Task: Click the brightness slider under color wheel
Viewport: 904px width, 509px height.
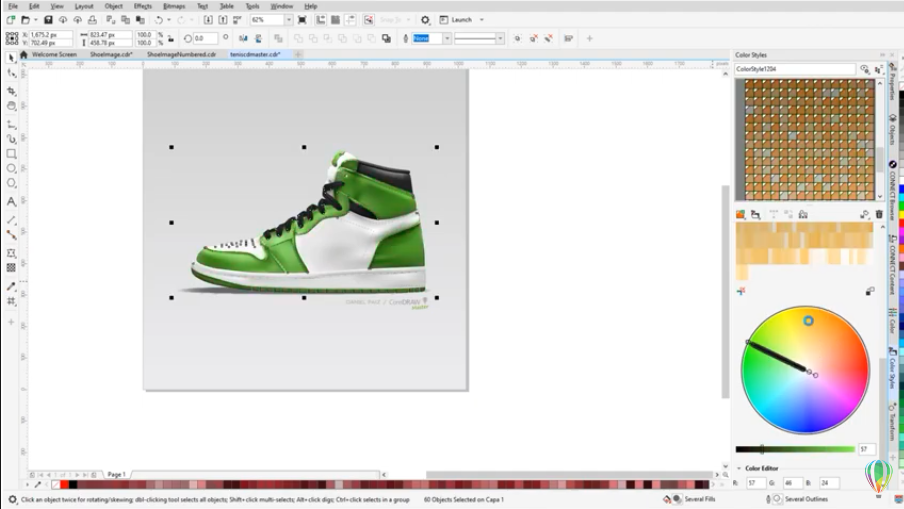Action: (794, 449)
